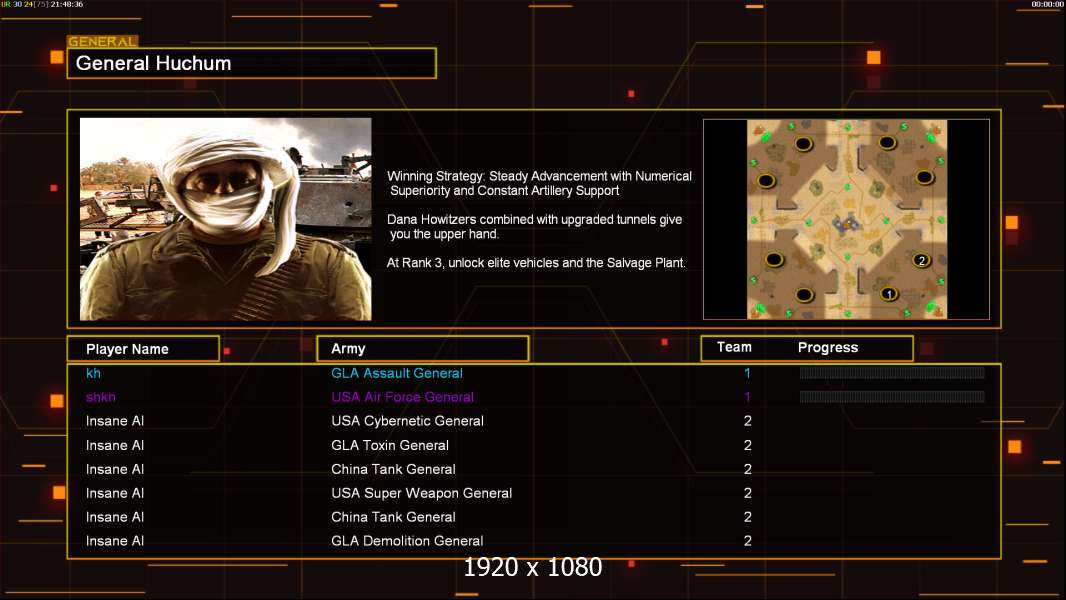The height and width of the screenshot is (600, 1066).
Task: Click team number 1 in shkh's row
Action: point(747,397)
